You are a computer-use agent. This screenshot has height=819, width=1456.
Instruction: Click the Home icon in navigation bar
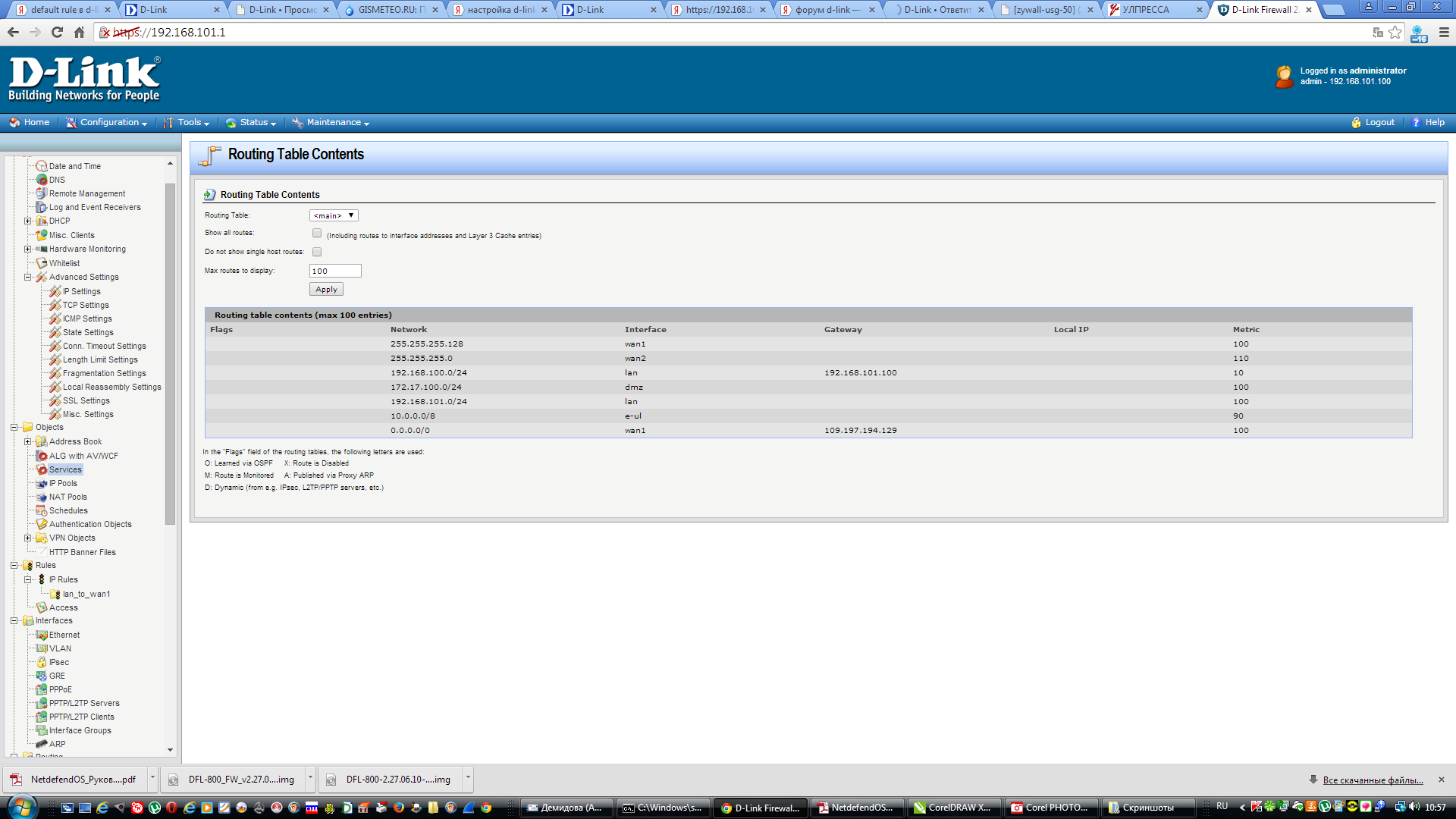(x=14, y=122)
